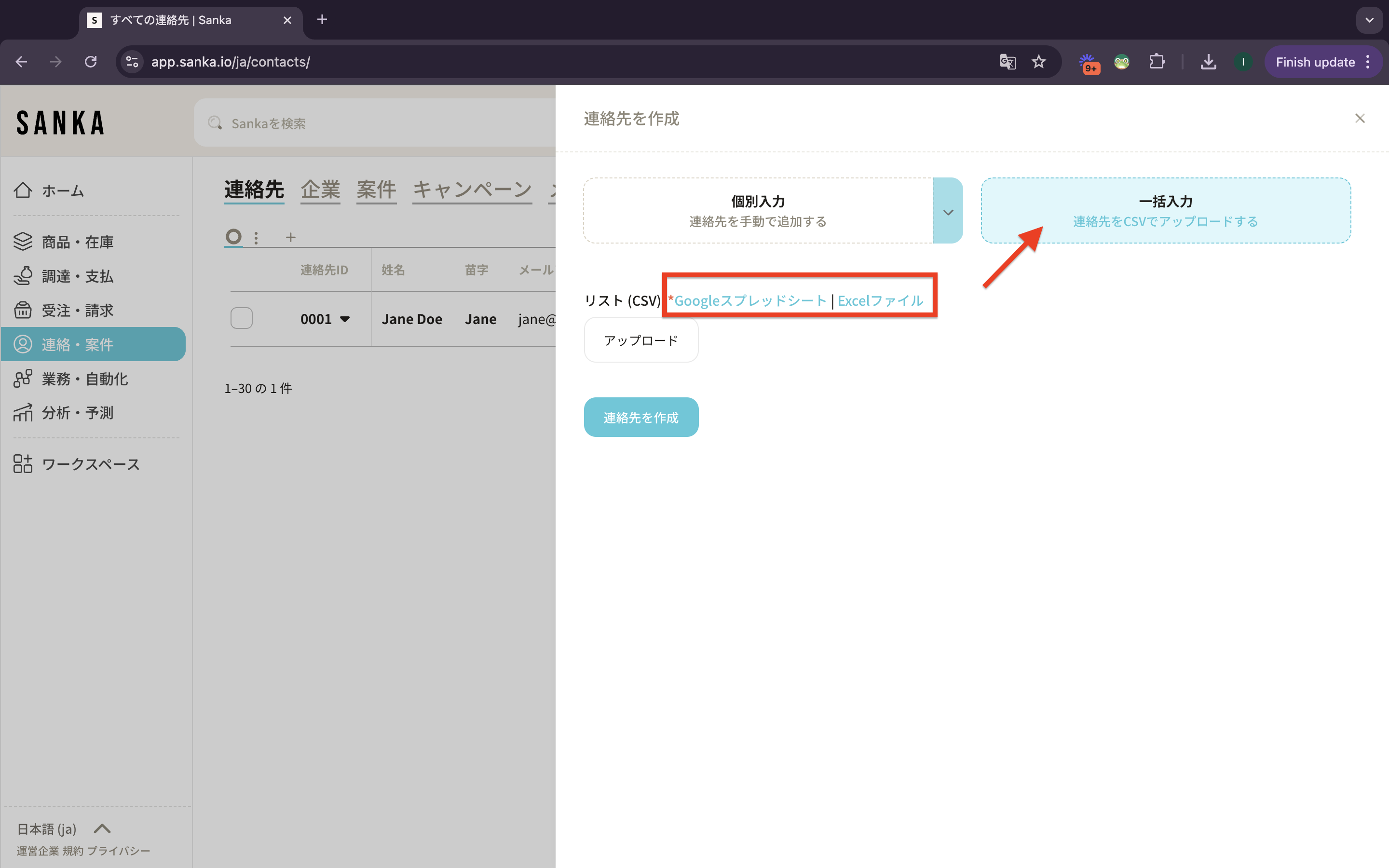Expand the 個別入力 chevron dropdown

tap(948, 211)
